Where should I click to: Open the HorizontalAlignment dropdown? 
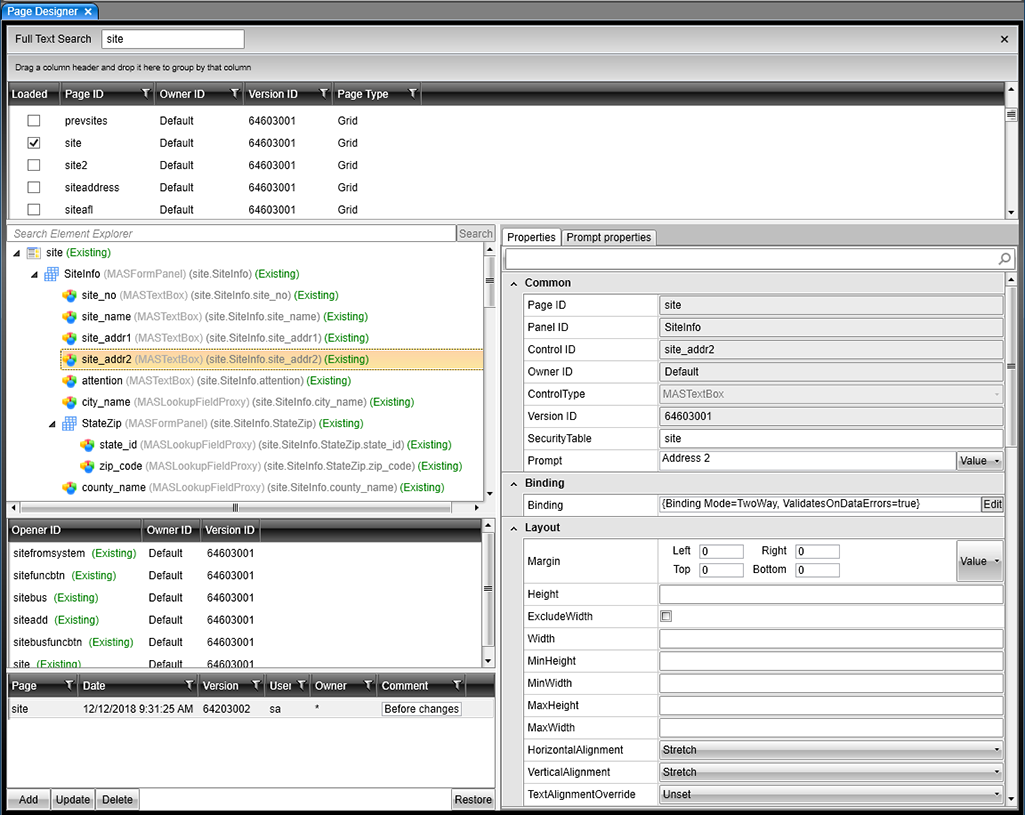click(831, 750)
